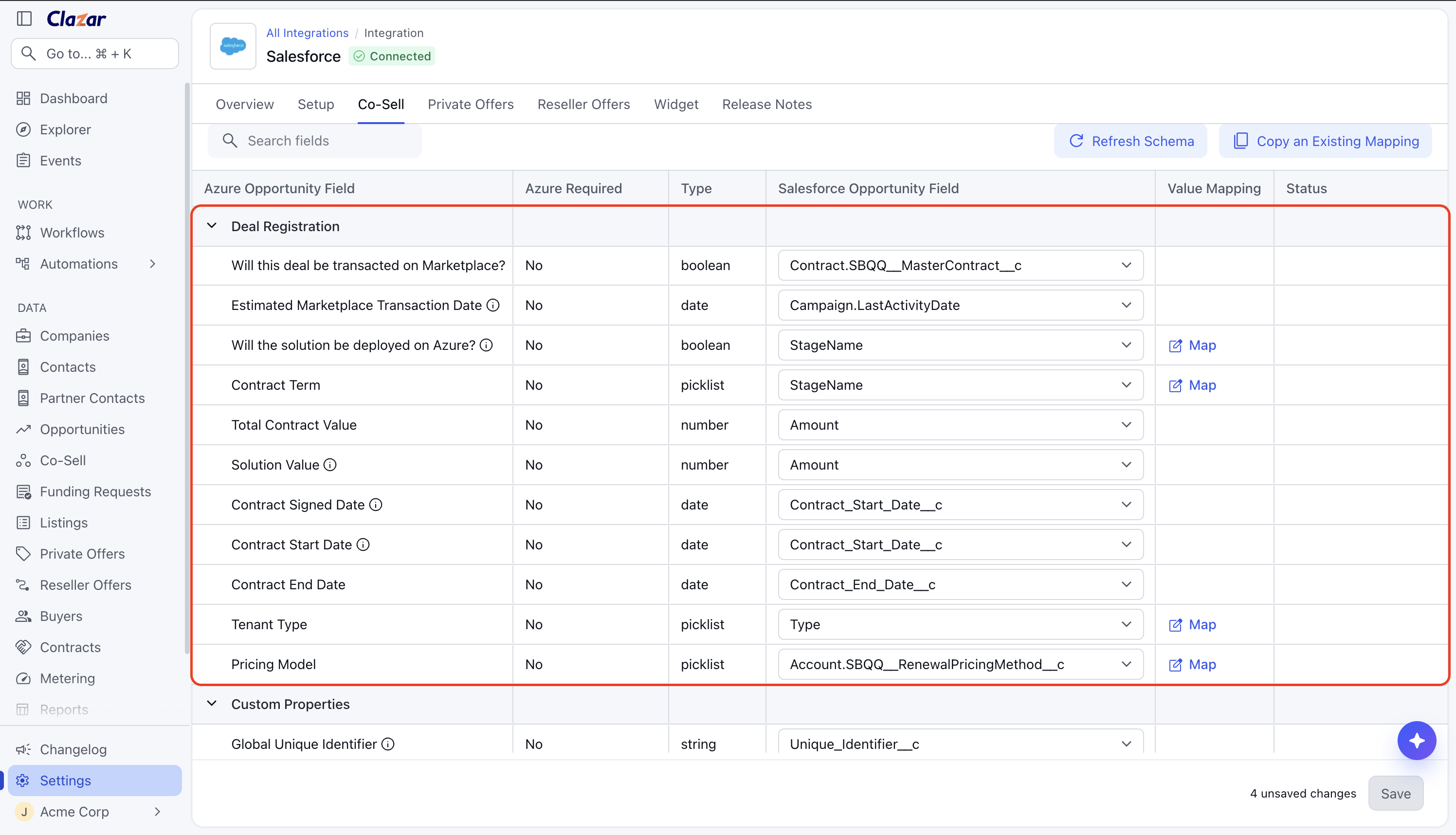The width and height of the screenshot is (1456, 835).
Task: Collapse the Deal Registration section
Action: click(212, 226)
